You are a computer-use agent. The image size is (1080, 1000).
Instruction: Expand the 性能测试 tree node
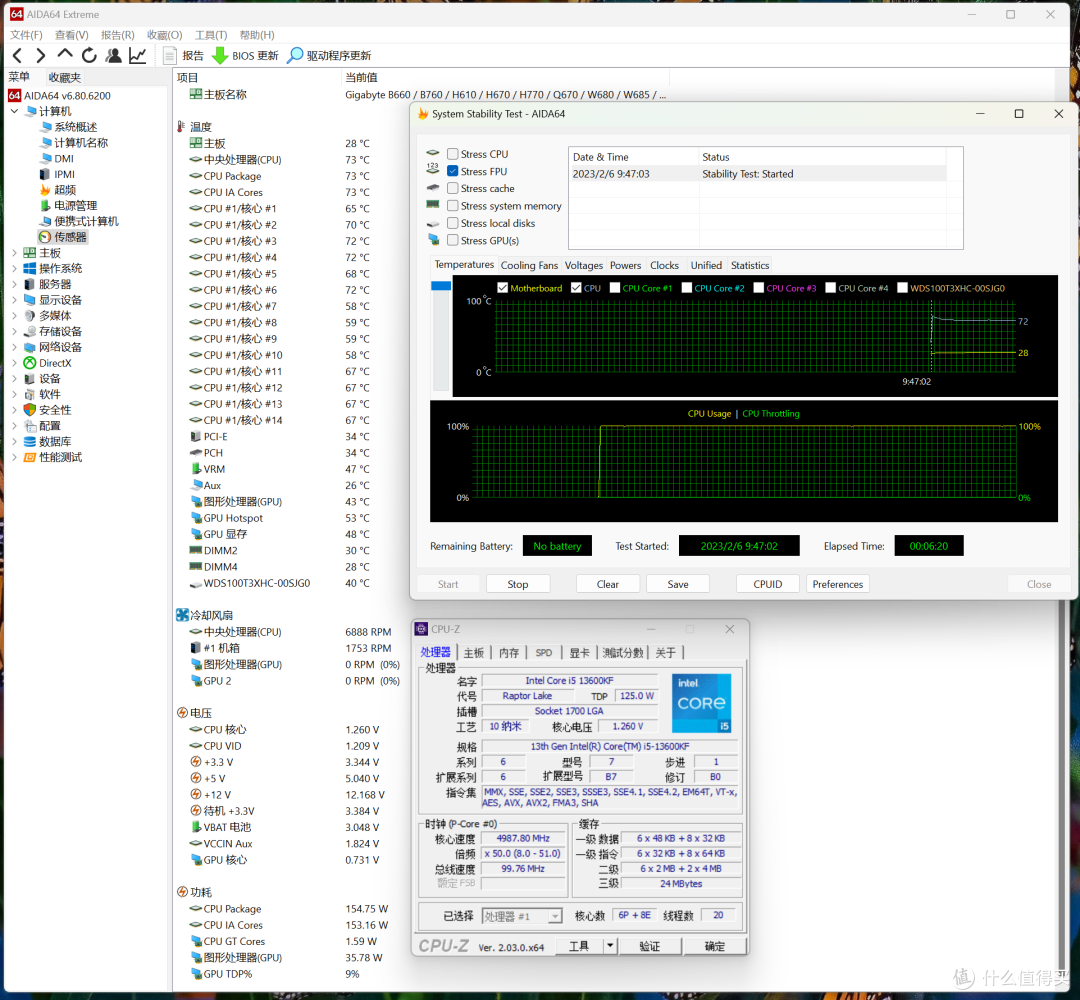click(x=14, y=457)
